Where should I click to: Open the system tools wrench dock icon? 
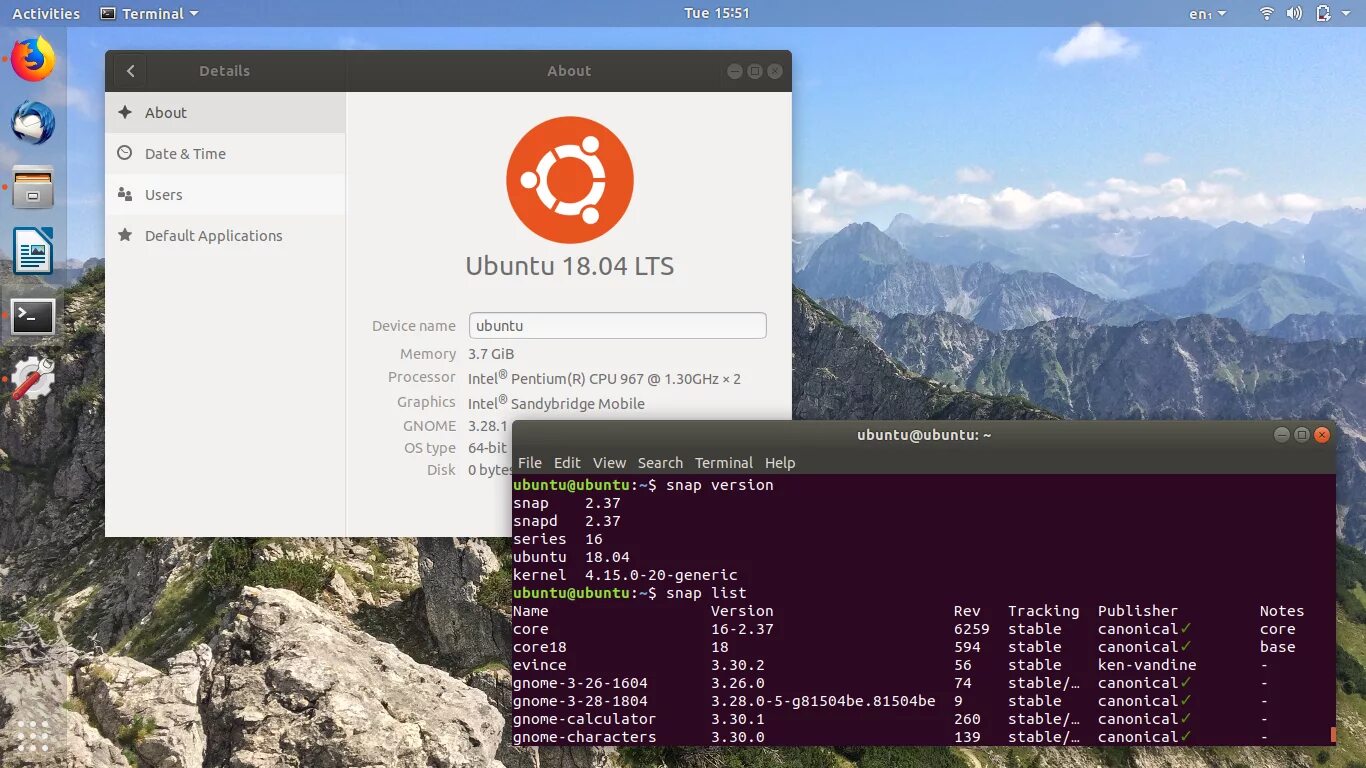(33, 379)
